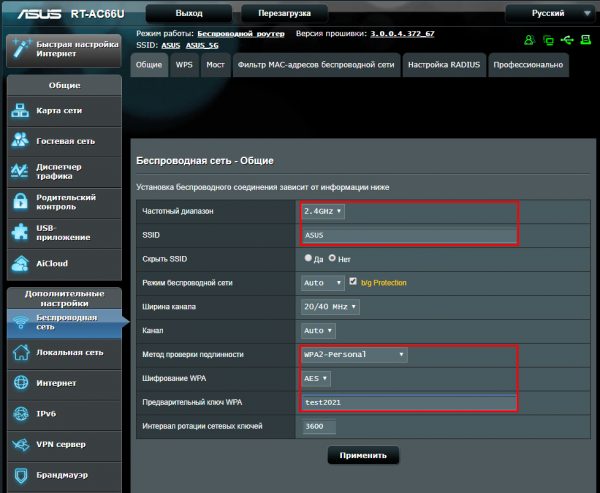Switch to the WPS tab
Viewport: 600px width, 493px height.
point(184,65)
